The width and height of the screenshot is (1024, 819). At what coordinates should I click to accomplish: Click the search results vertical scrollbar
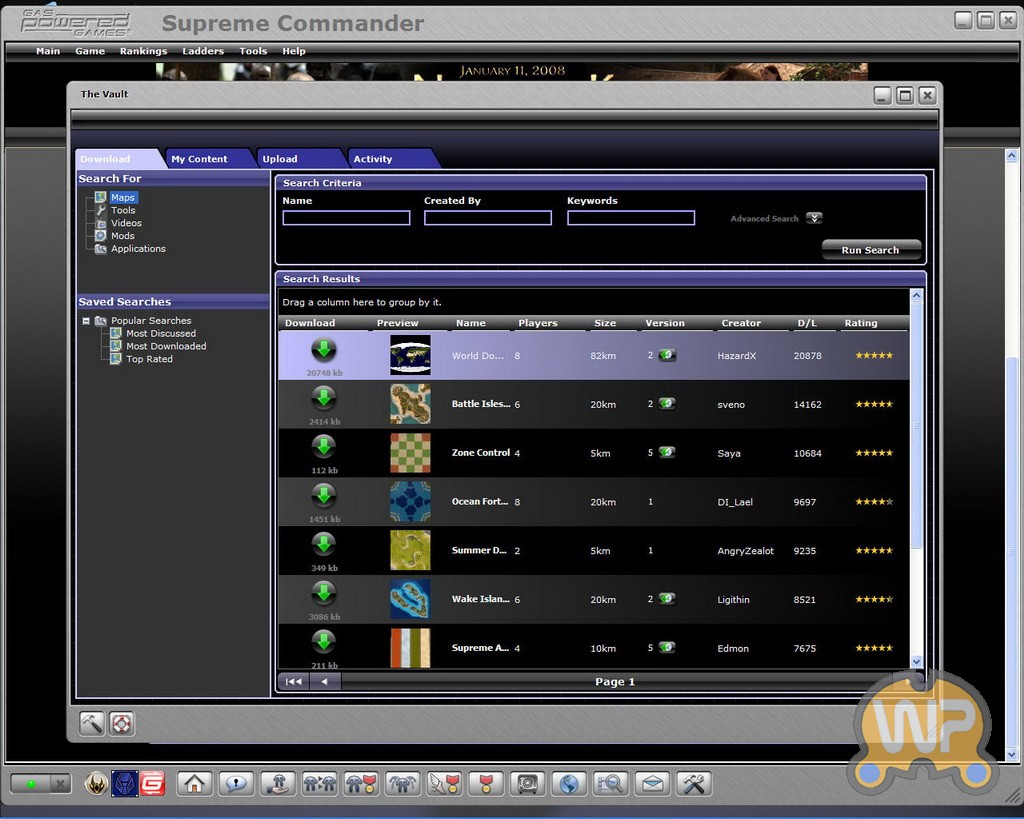click(x=916, y=480)
